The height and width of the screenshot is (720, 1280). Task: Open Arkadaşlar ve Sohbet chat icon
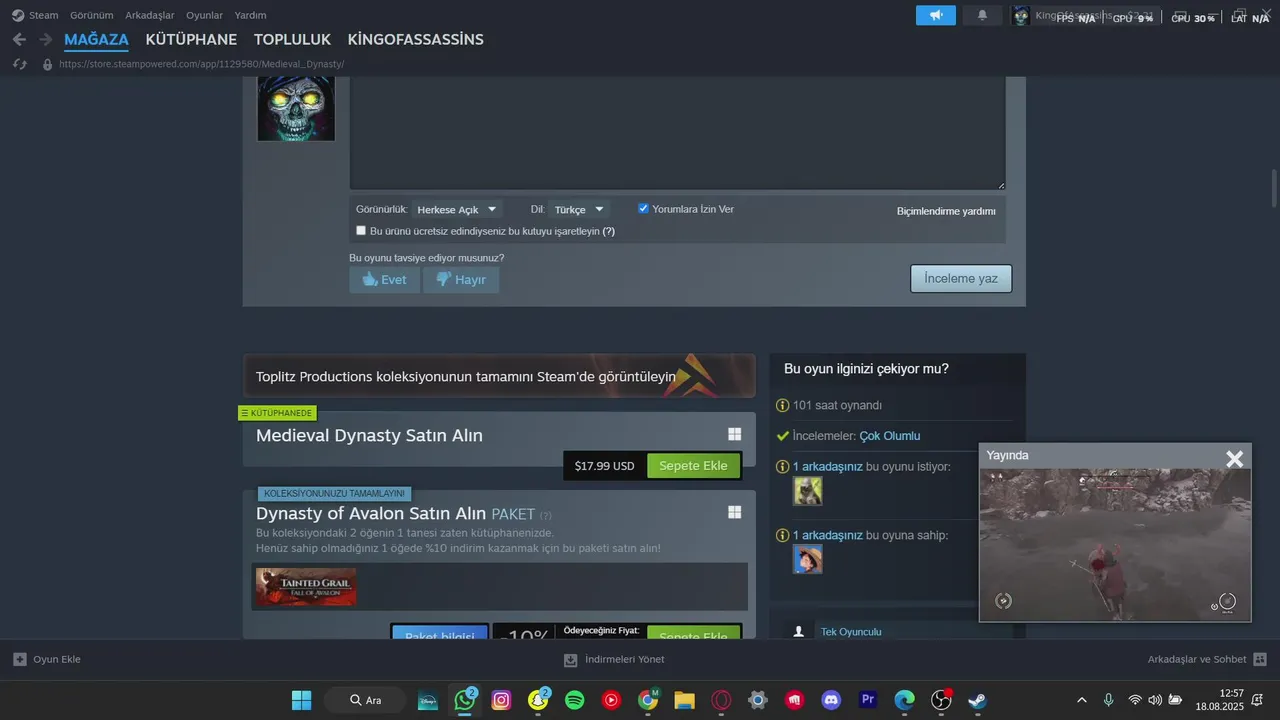pos(1260,659)
